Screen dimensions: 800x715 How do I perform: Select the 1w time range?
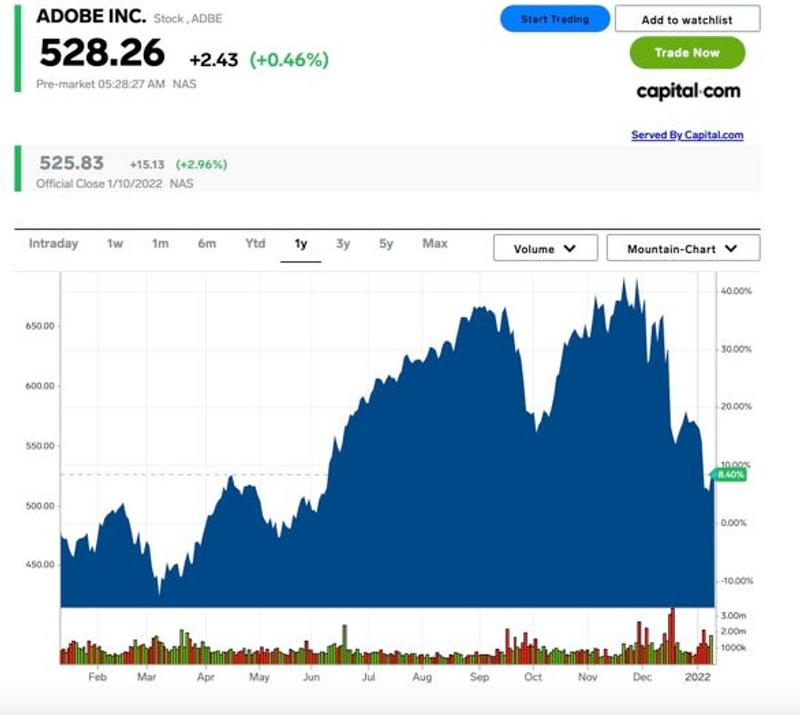(115, 244)
